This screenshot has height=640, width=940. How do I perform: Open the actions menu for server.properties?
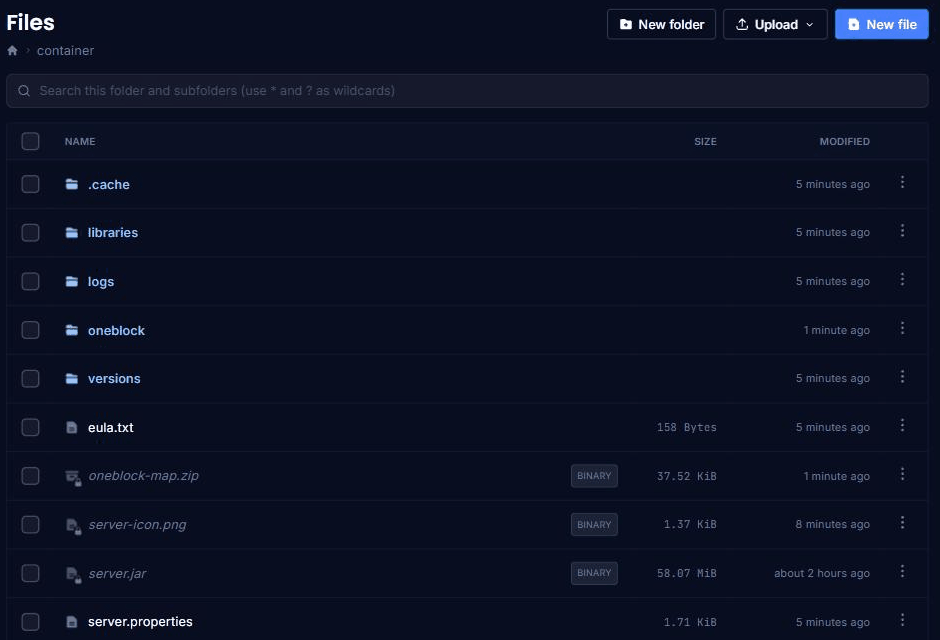click(902, 620)
